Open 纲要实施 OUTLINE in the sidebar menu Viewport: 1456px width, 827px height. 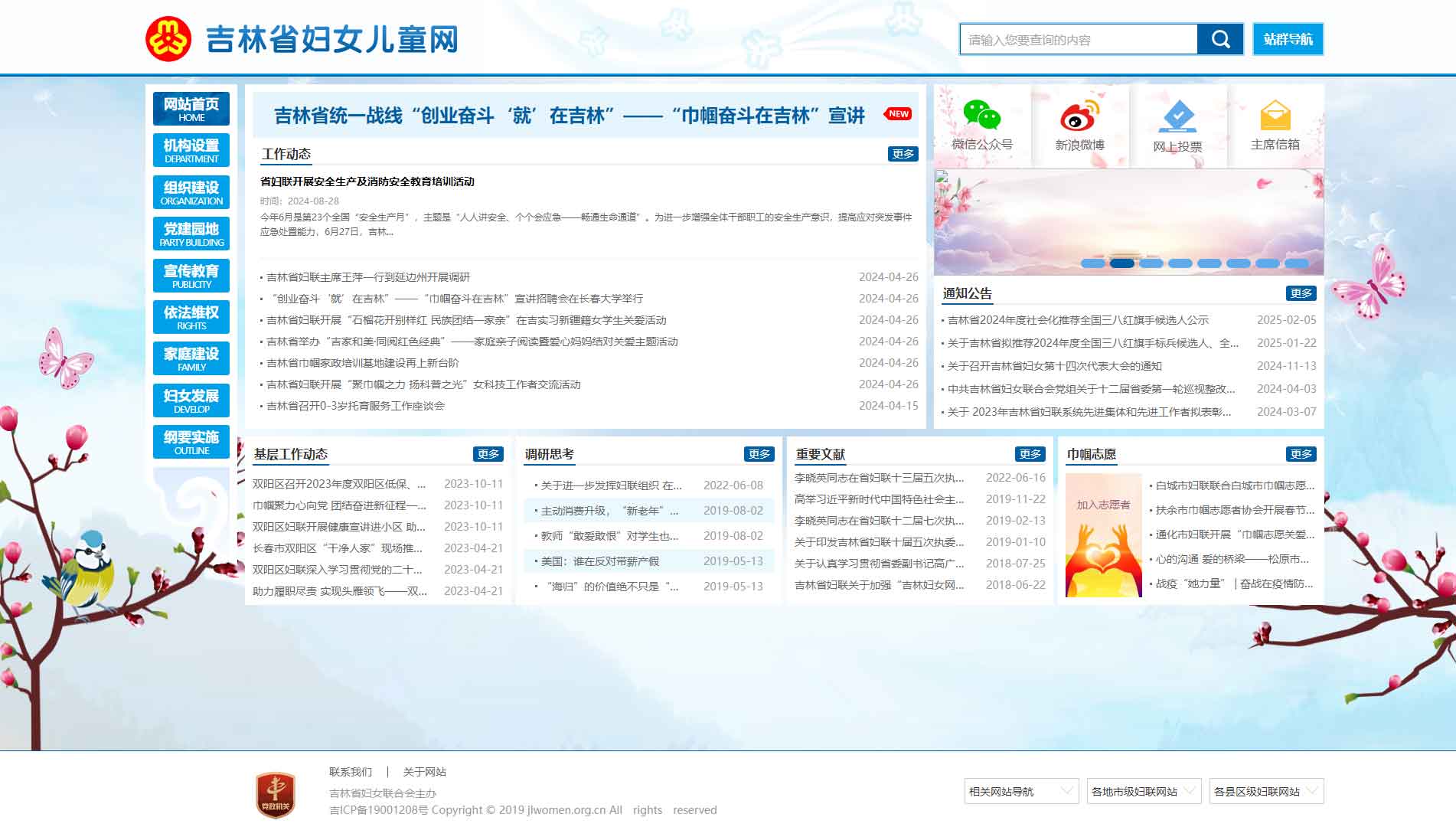coord(191,442)
